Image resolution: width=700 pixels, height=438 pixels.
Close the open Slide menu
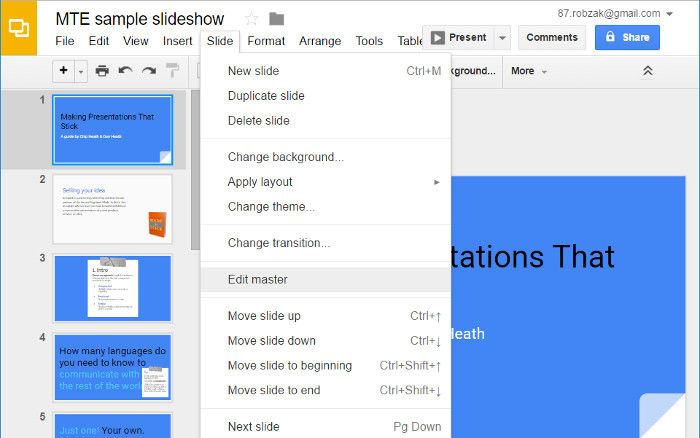[x=220, y=41]
